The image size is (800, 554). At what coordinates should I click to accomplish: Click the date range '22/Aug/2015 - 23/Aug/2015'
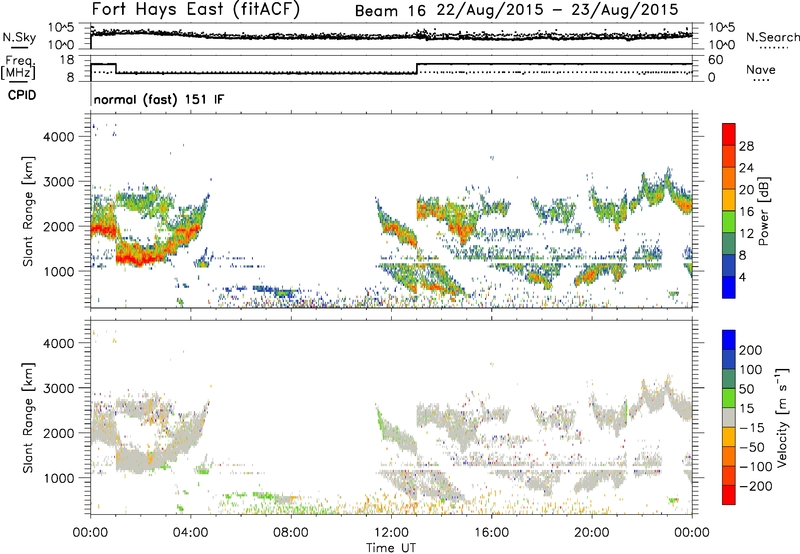(x=558, y=10)
